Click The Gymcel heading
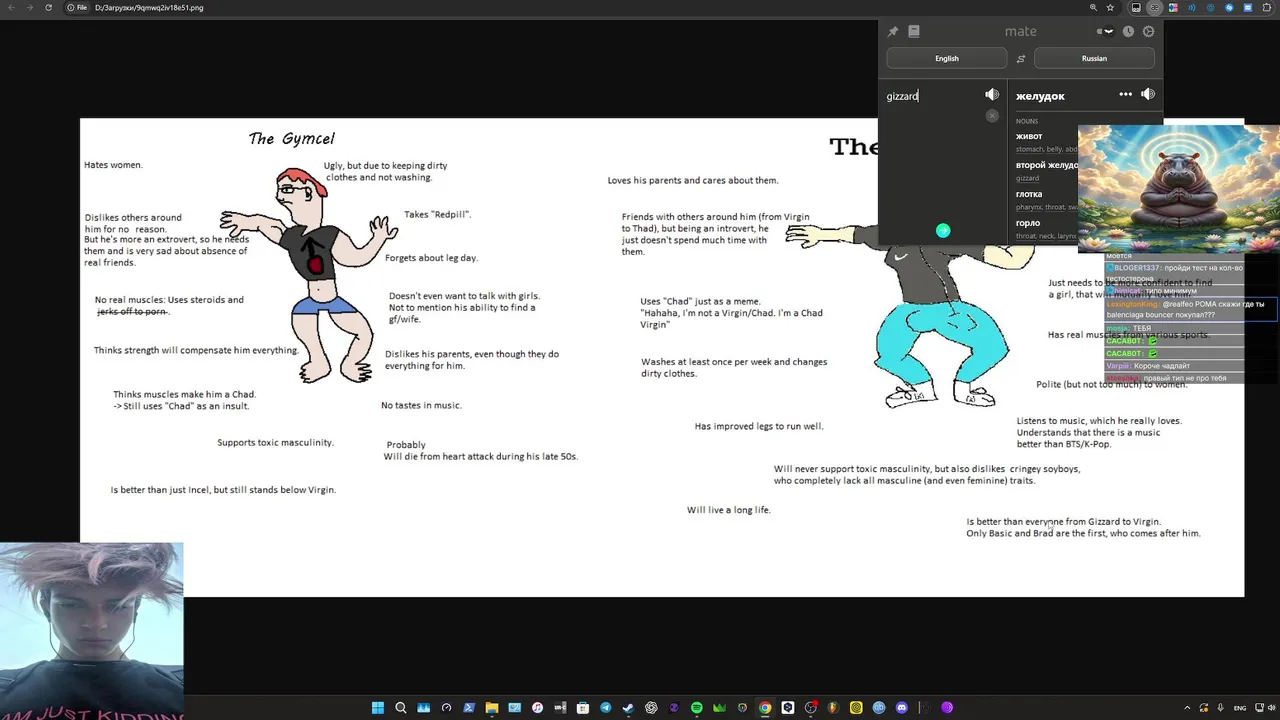Image resolution: width=1280 pixels, height=720 pixels. click(291, 139)
